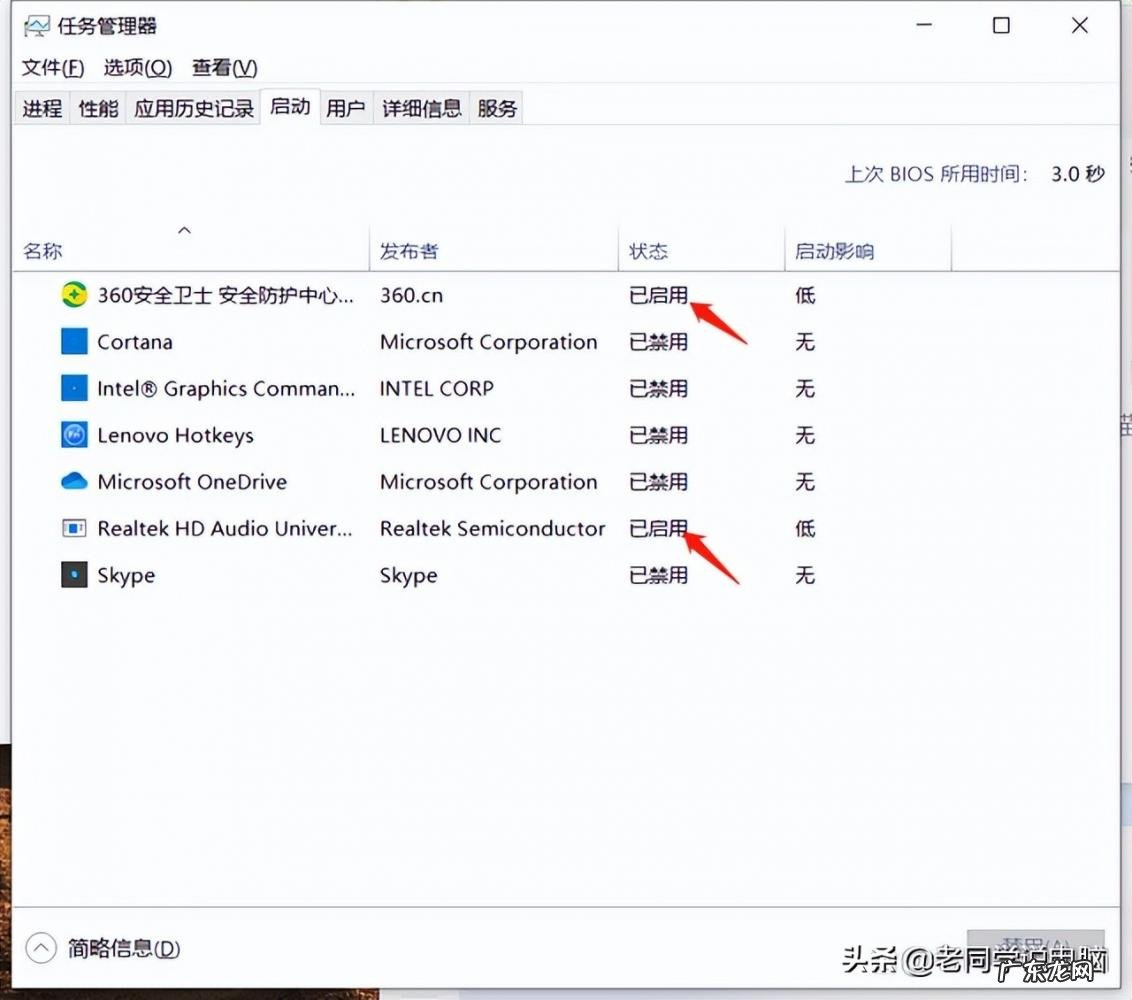
Task: Click the 名称 column sort arrow
Action: tap(184, 230)
